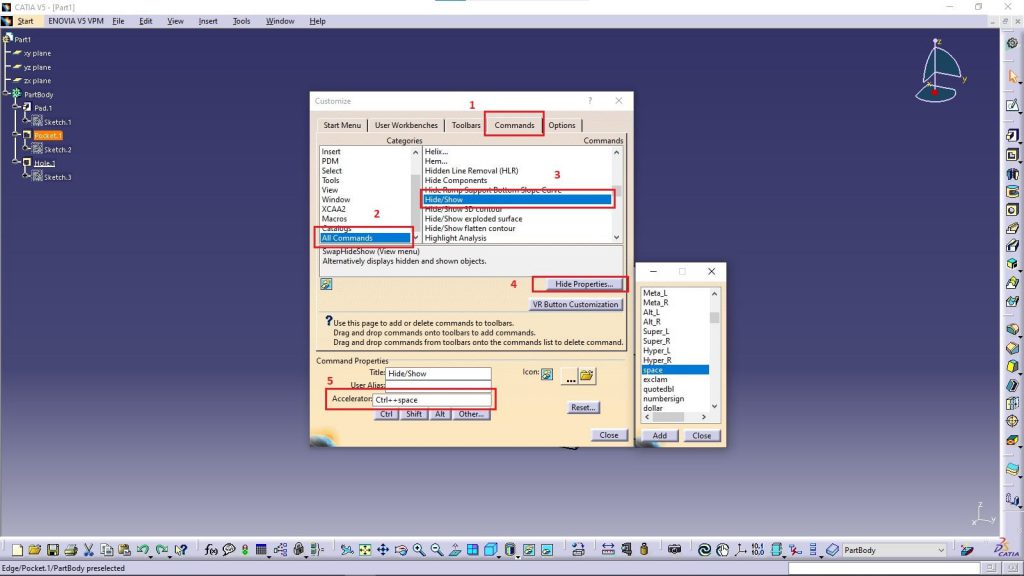Open the Insert menu
The width and height of the screenshot is (1024, 576).
click(x=208, y=21)
